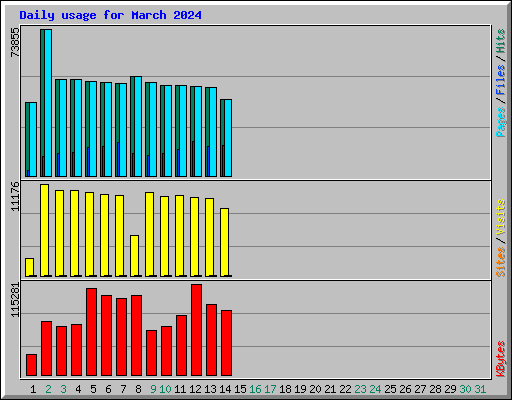Click the yellow visits bar for day 5
Viewport: 512px width, 400px height.
89,234
